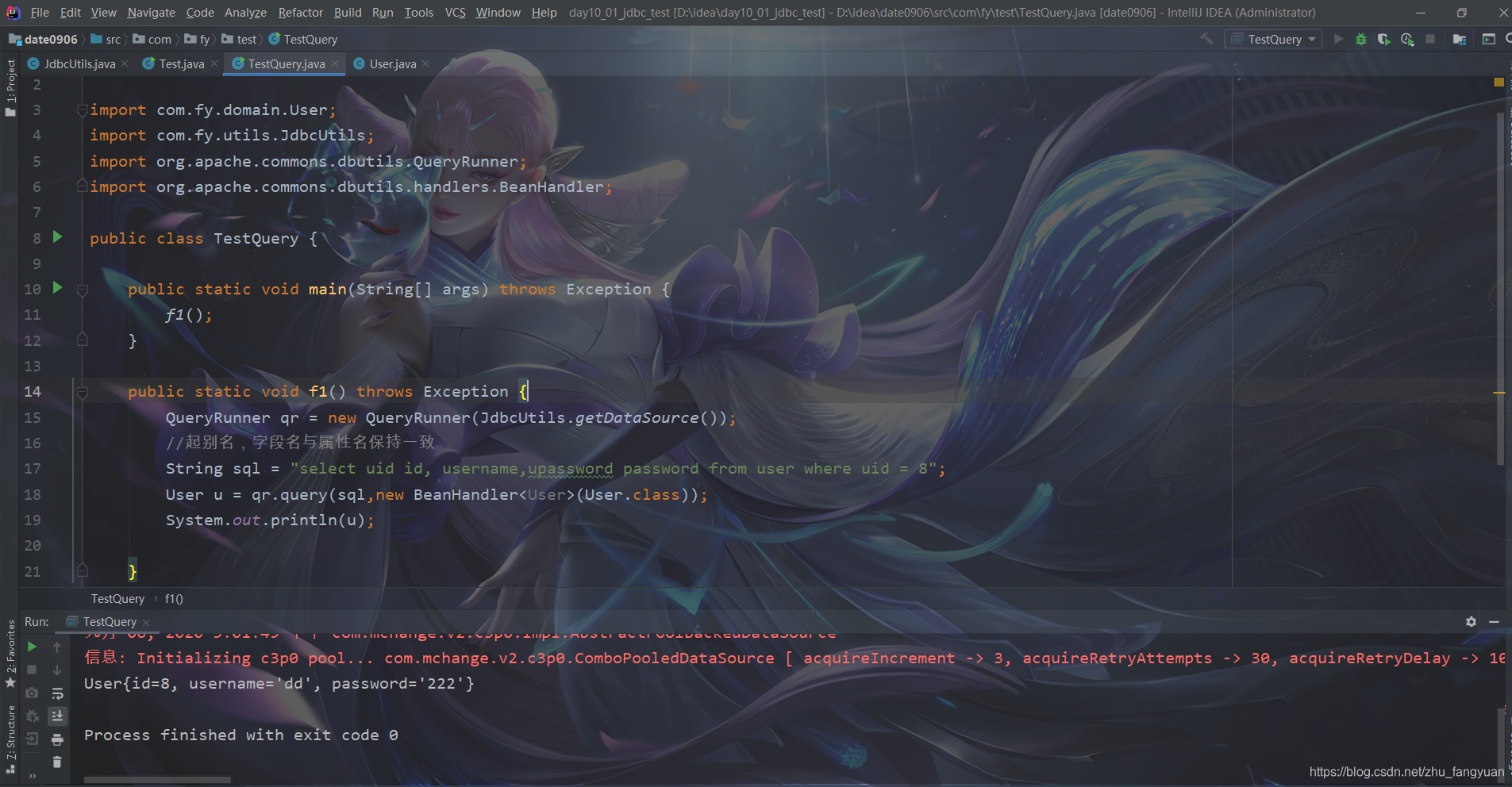Collapse the imports fold marker at line 3
1512x787 pixels.
coord(82,110)
